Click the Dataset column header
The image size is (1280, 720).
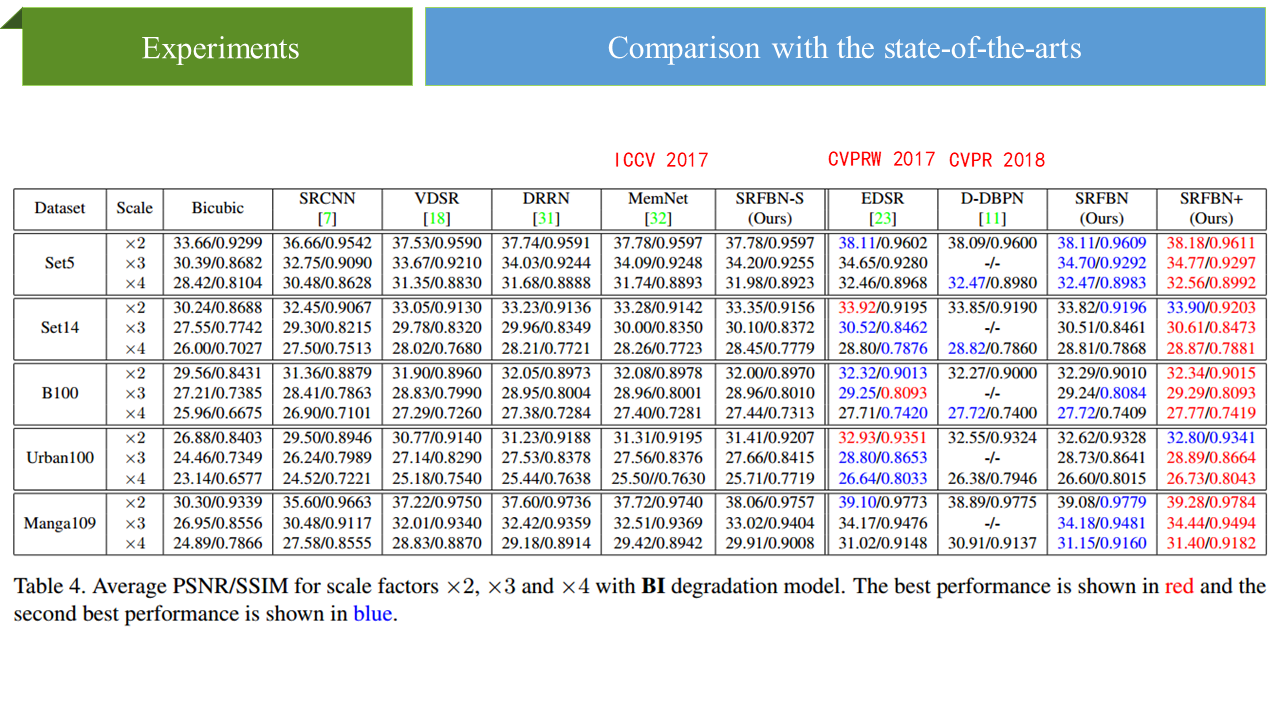pyautogui.click(x=59, y=208)
